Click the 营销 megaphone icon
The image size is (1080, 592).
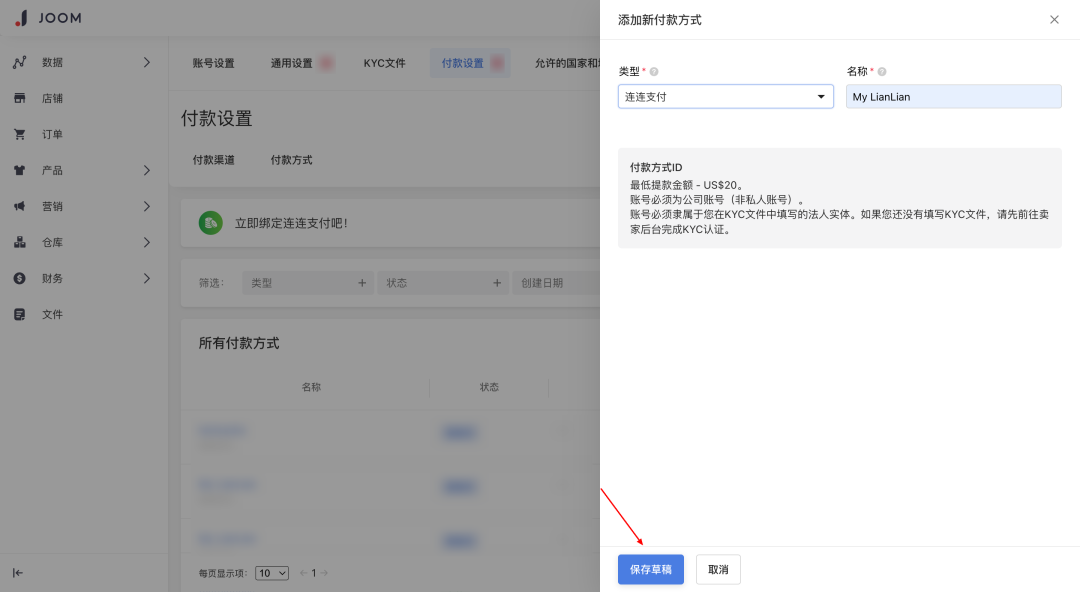[x=21, y=205]
